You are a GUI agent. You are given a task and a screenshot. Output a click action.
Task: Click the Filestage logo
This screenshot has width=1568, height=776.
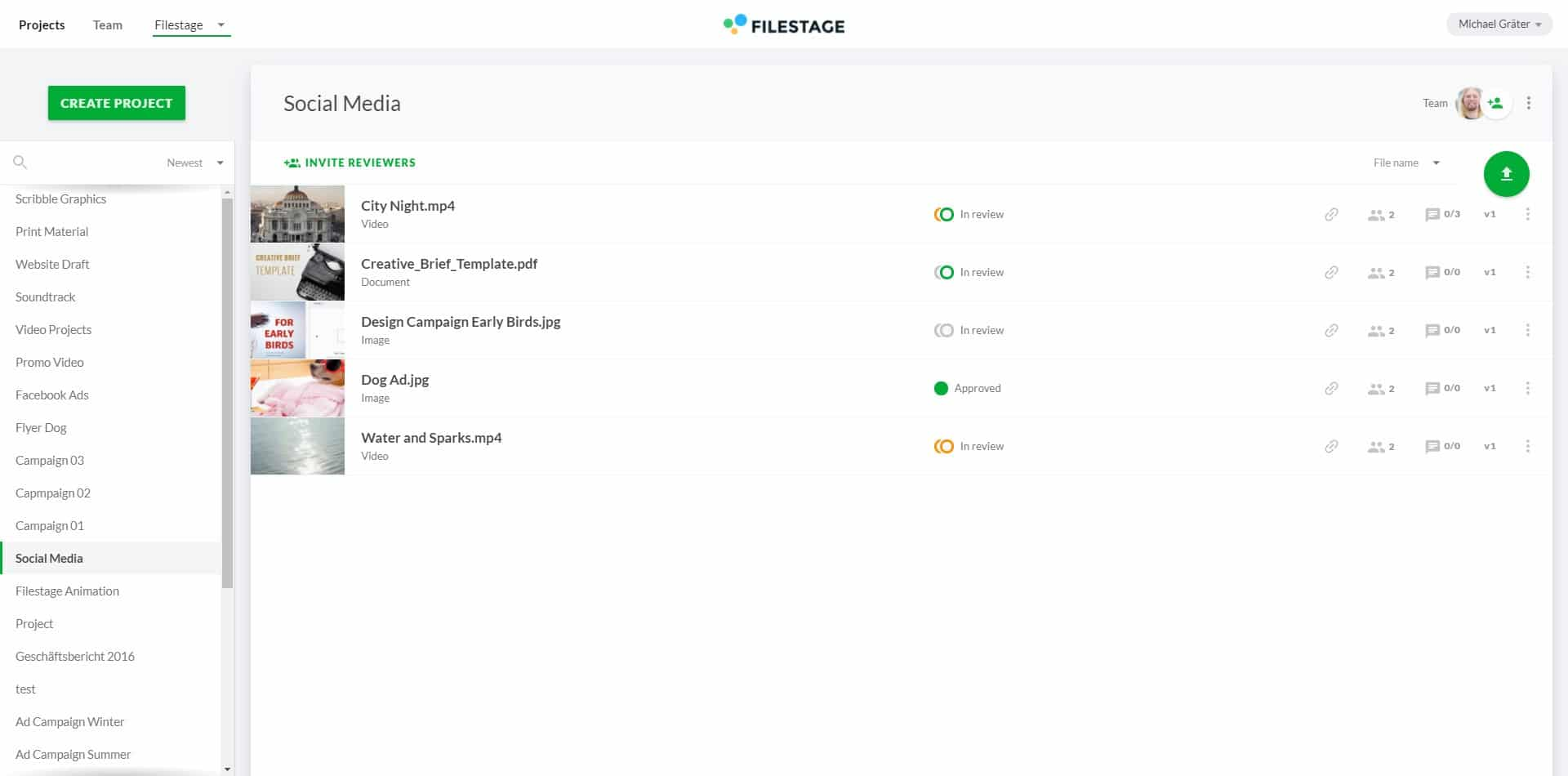[782, 25]
